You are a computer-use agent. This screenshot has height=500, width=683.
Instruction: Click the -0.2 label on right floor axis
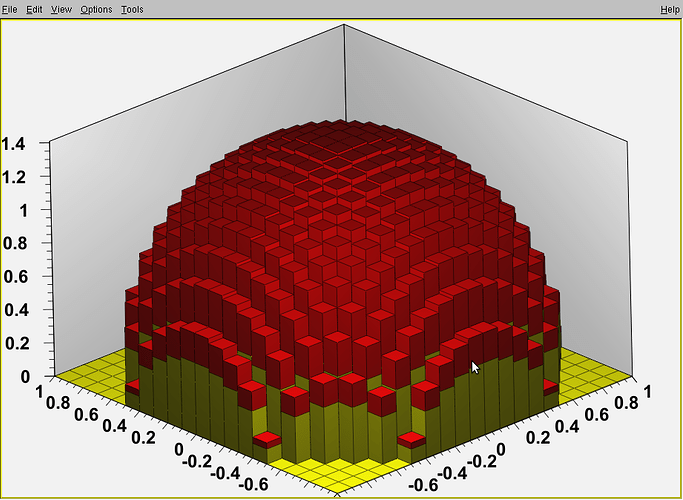tap(480, 461)
